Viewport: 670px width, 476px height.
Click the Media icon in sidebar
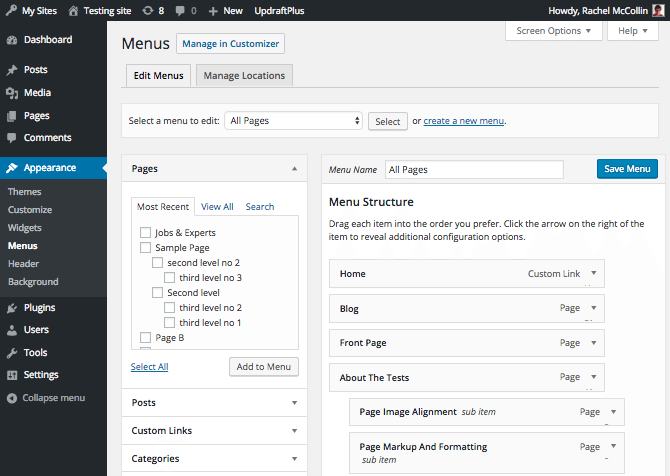(12, 93)
